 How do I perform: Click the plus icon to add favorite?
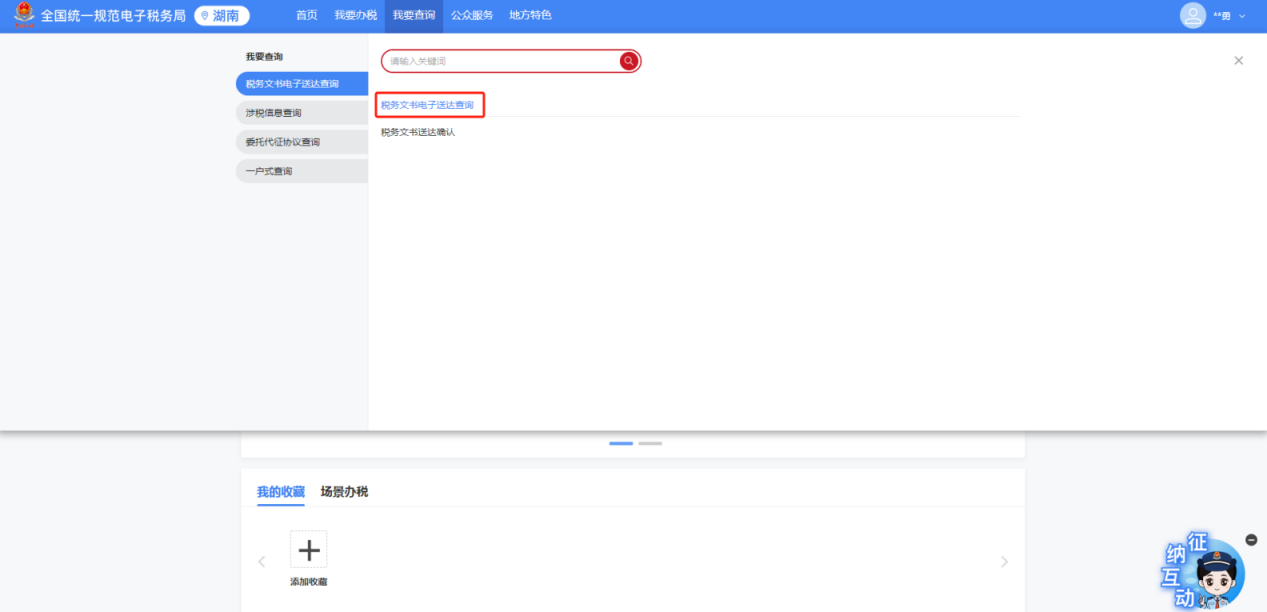[x=308, y=549]
